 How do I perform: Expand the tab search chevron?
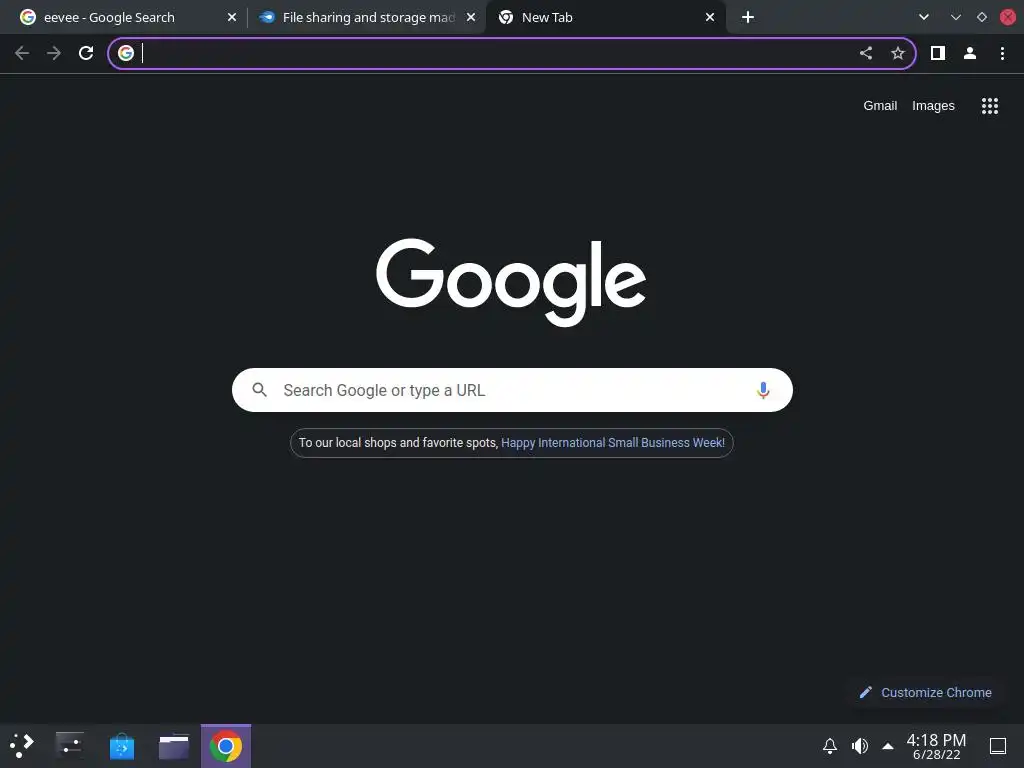[923, 17]
